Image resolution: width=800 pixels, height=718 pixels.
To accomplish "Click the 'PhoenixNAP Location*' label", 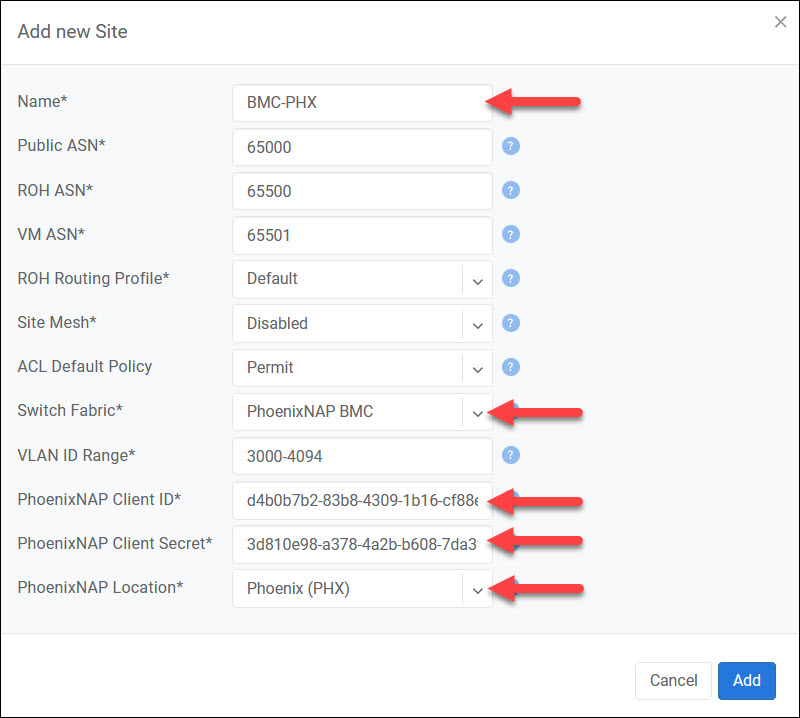I will pyautogui.click(x=100, y=587).
